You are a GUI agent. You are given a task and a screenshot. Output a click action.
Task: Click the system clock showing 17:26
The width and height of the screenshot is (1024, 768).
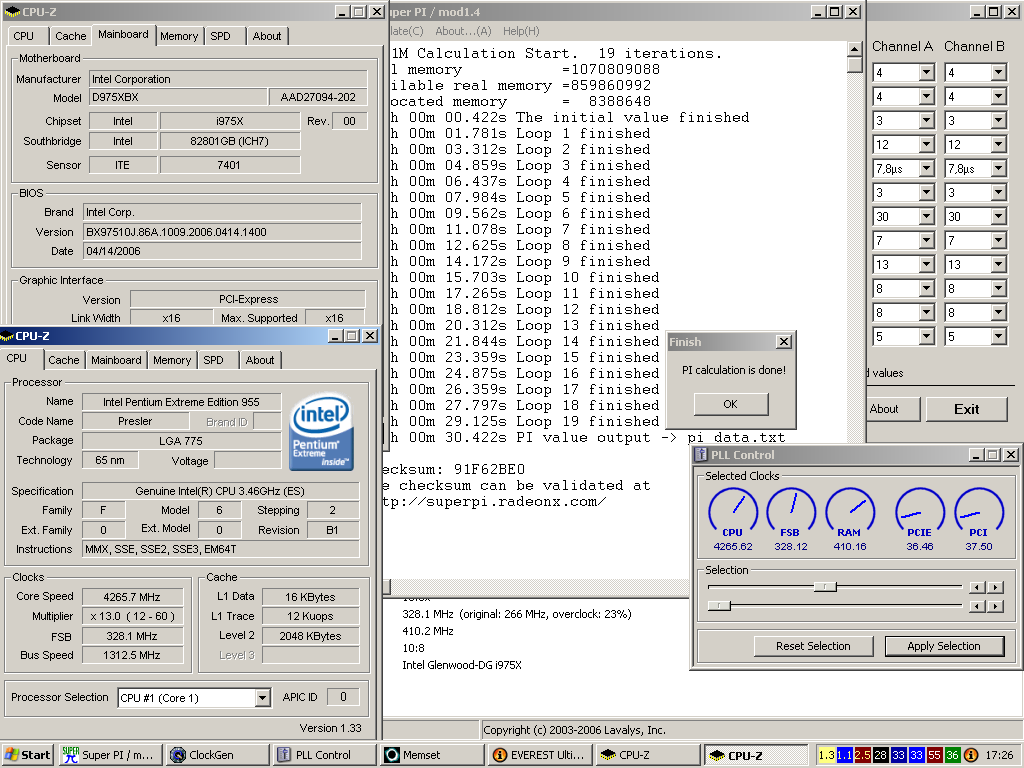click(x=999, y=755)
